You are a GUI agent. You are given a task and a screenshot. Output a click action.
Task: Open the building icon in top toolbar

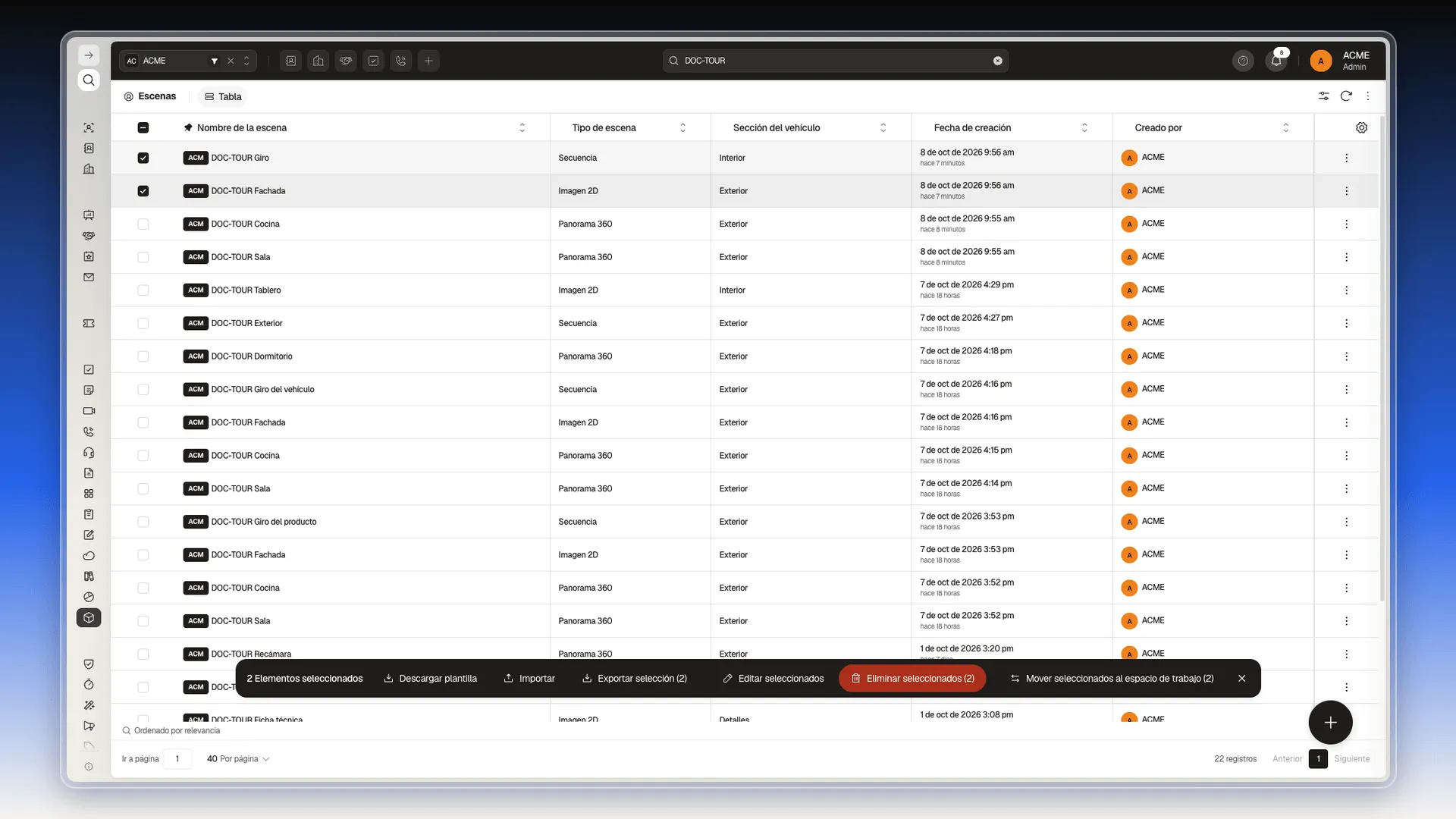click(x=318, y=61)
